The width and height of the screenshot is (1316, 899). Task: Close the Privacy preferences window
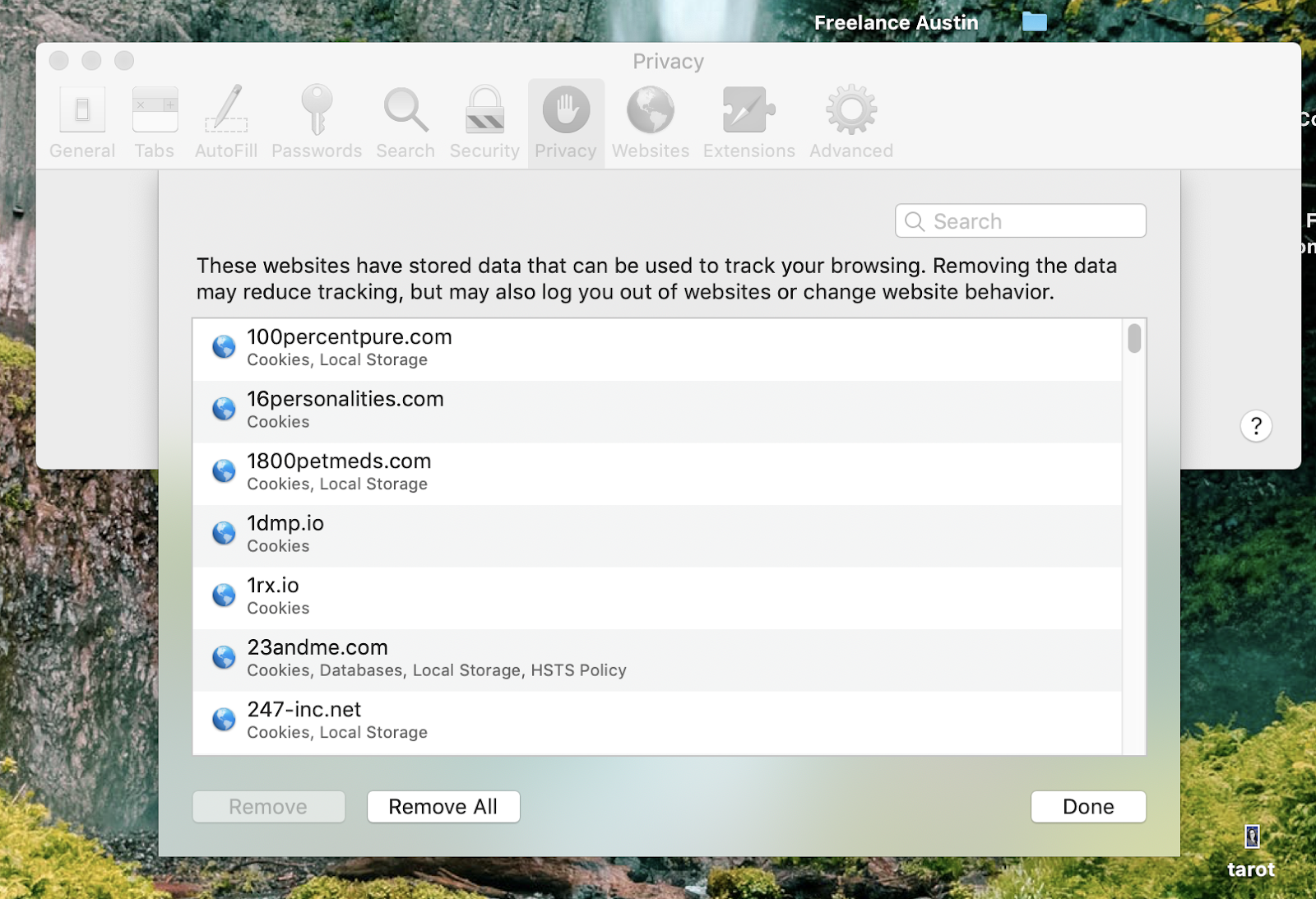pyautogui.click(x=59, y=61)
